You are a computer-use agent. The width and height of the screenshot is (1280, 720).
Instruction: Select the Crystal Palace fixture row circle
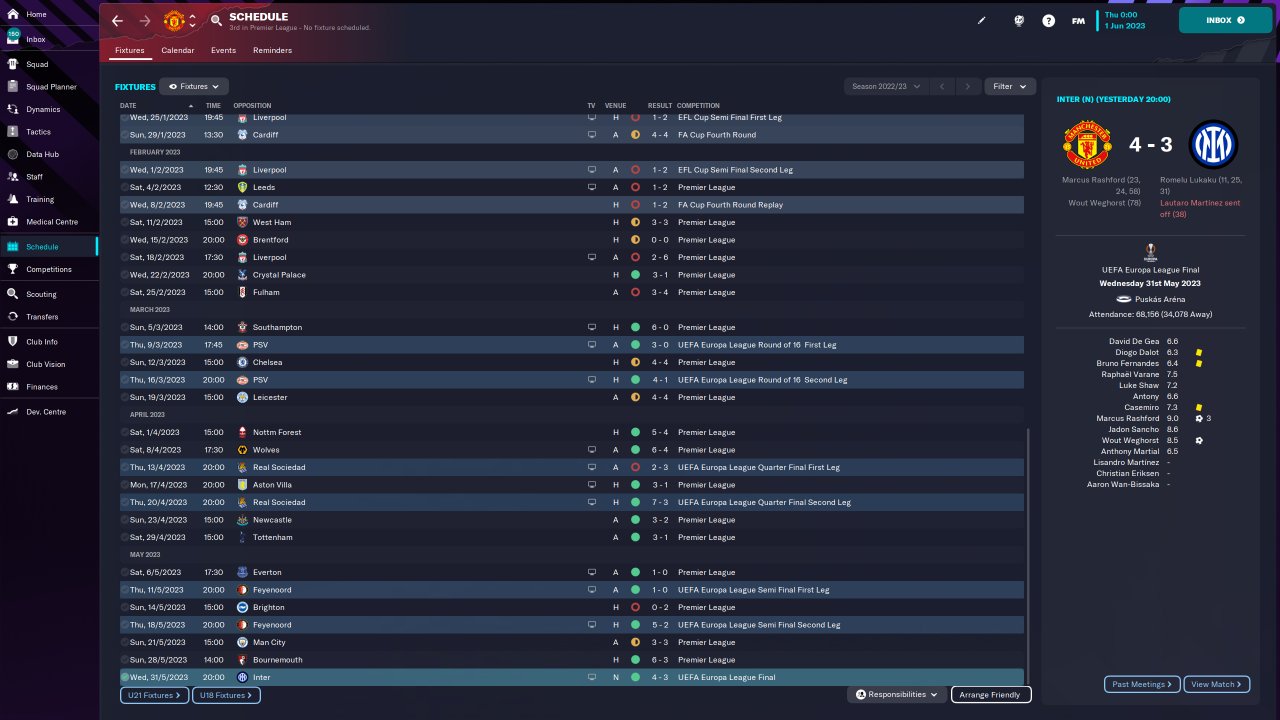pos(125,275)
